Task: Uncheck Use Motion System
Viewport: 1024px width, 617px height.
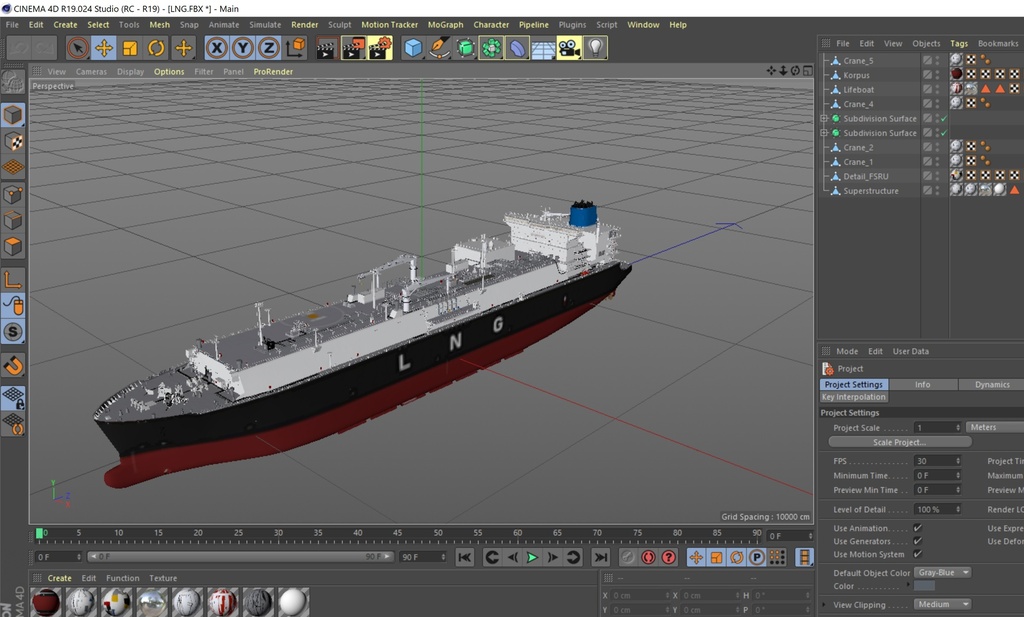Action: [x=918, y=554]
